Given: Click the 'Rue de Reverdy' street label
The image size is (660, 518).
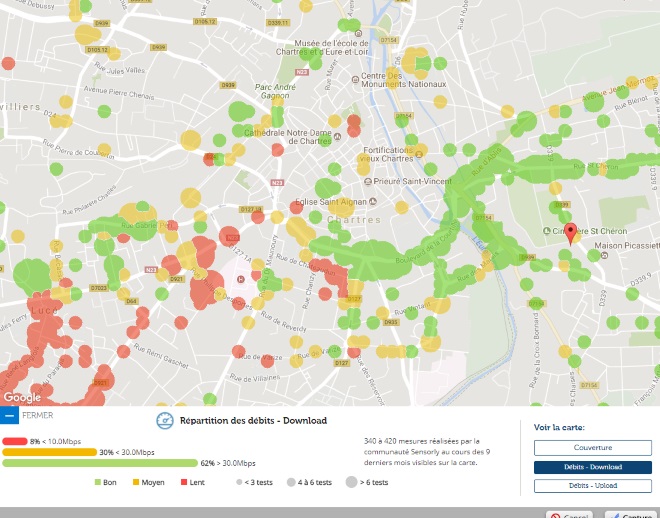Looking at the screenshot, I should 283,322.
